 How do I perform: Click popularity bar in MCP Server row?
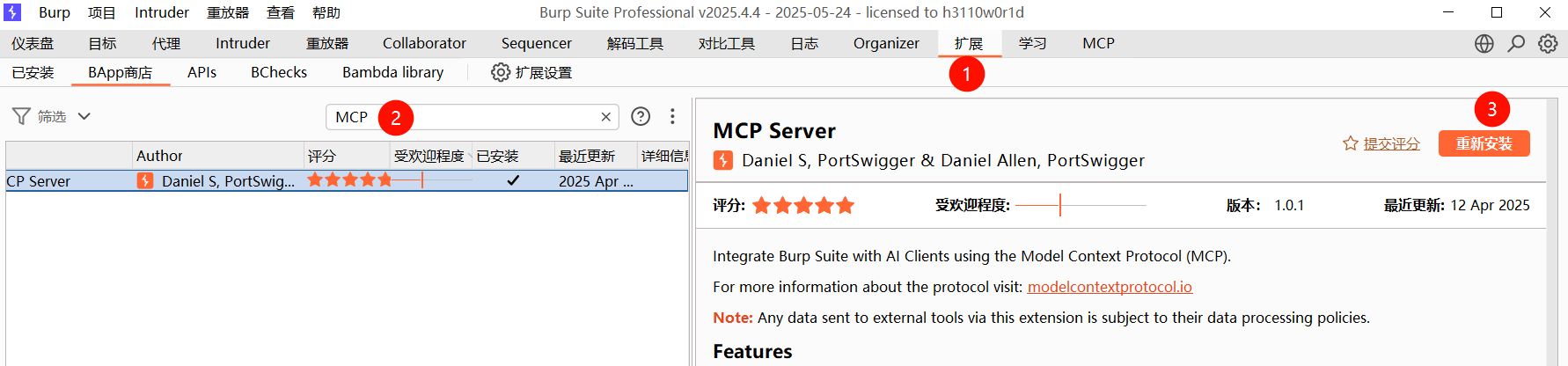(x=432, y=180)
